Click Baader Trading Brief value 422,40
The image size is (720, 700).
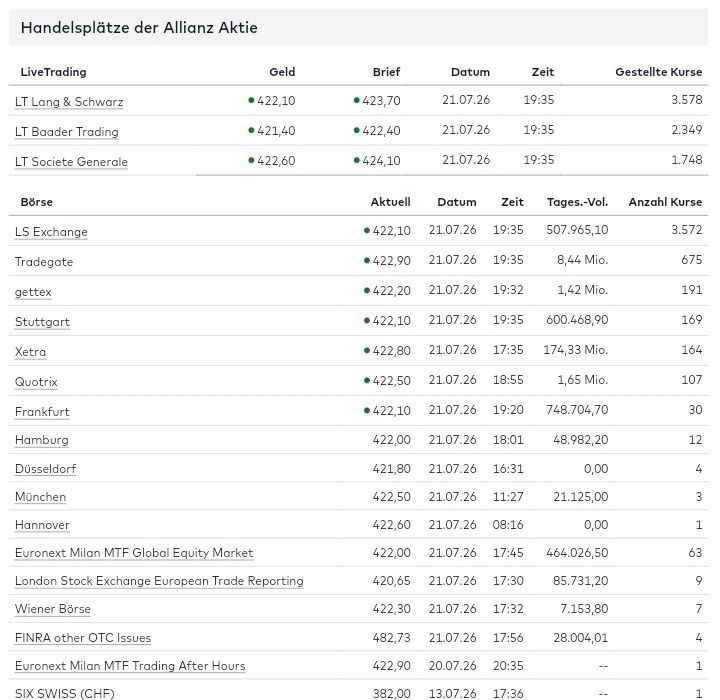pyautogui.click(x=381, y=130)
